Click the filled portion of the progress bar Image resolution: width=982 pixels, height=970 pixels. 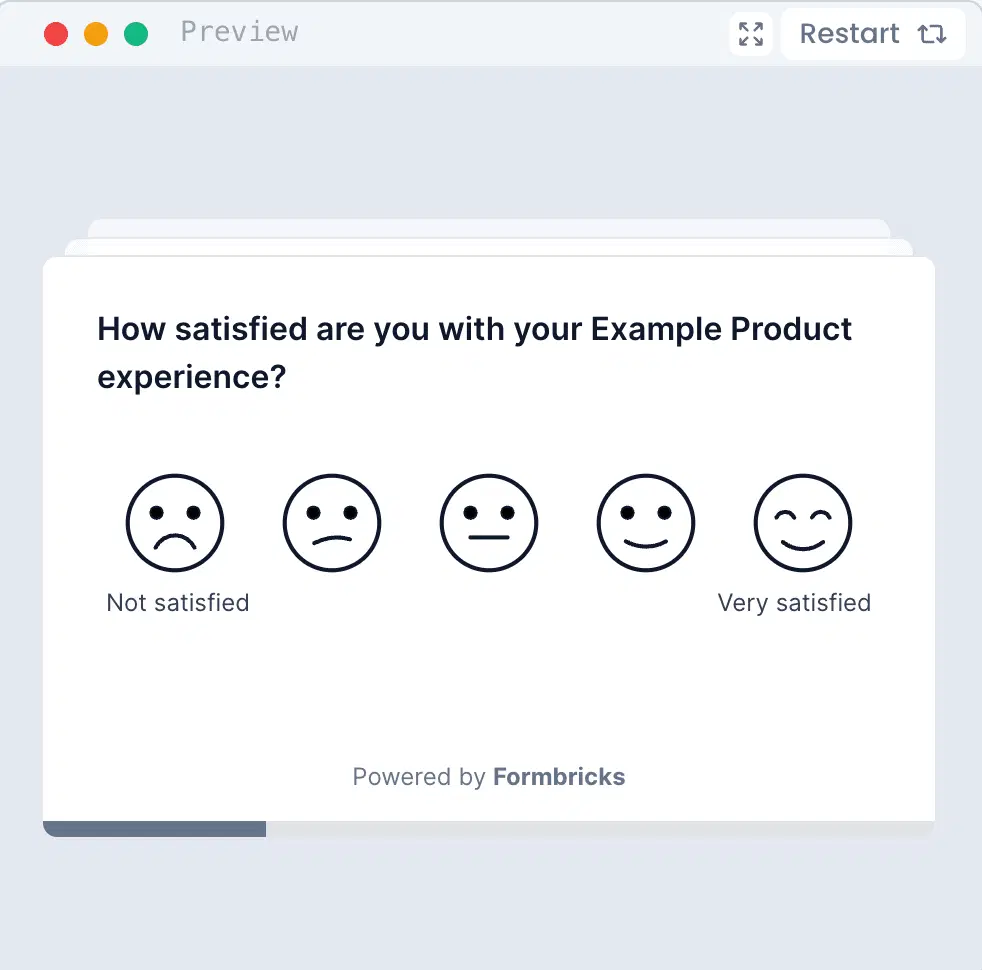click(155, 829)
